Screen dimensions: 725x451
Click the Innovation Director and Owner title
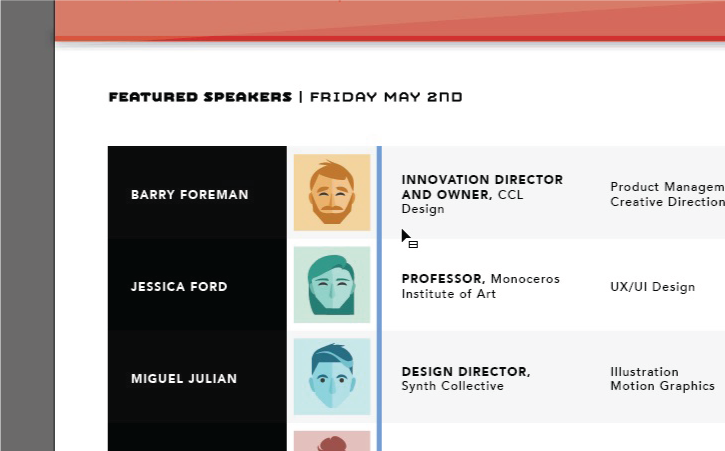pos(480,188)
